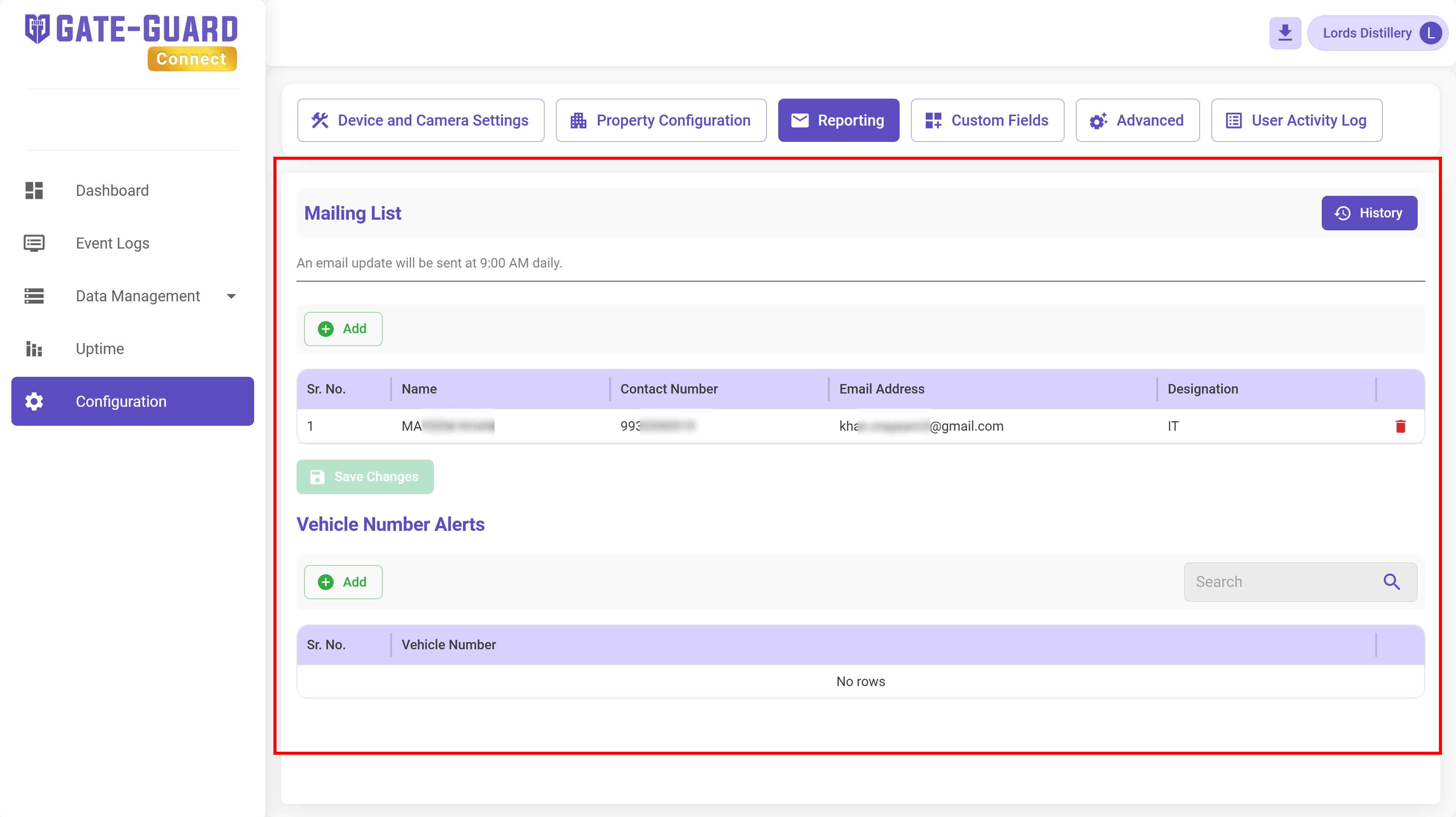Click Save Changes button

click(365, 477)
